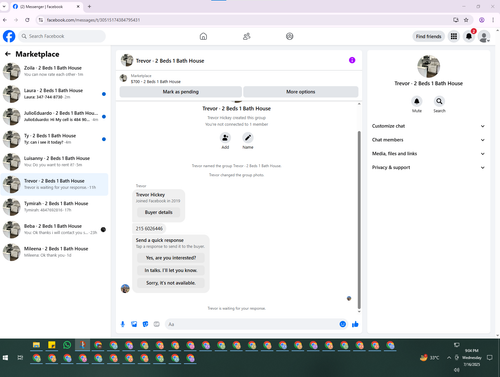The width and height of the screenshot is (500, 377).
Task: Open the menu grid icon
Action: pyautogui.click(x=454, y=36)
